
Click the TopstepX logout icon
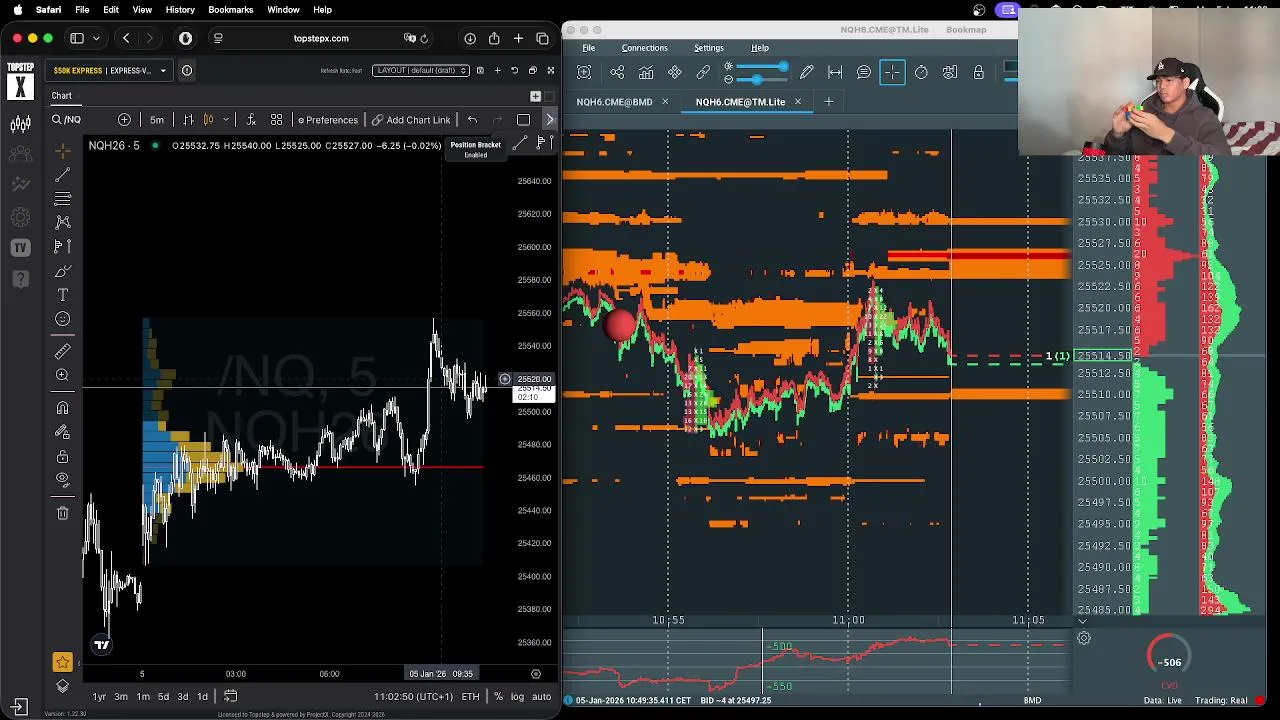(x=20, y=706)
